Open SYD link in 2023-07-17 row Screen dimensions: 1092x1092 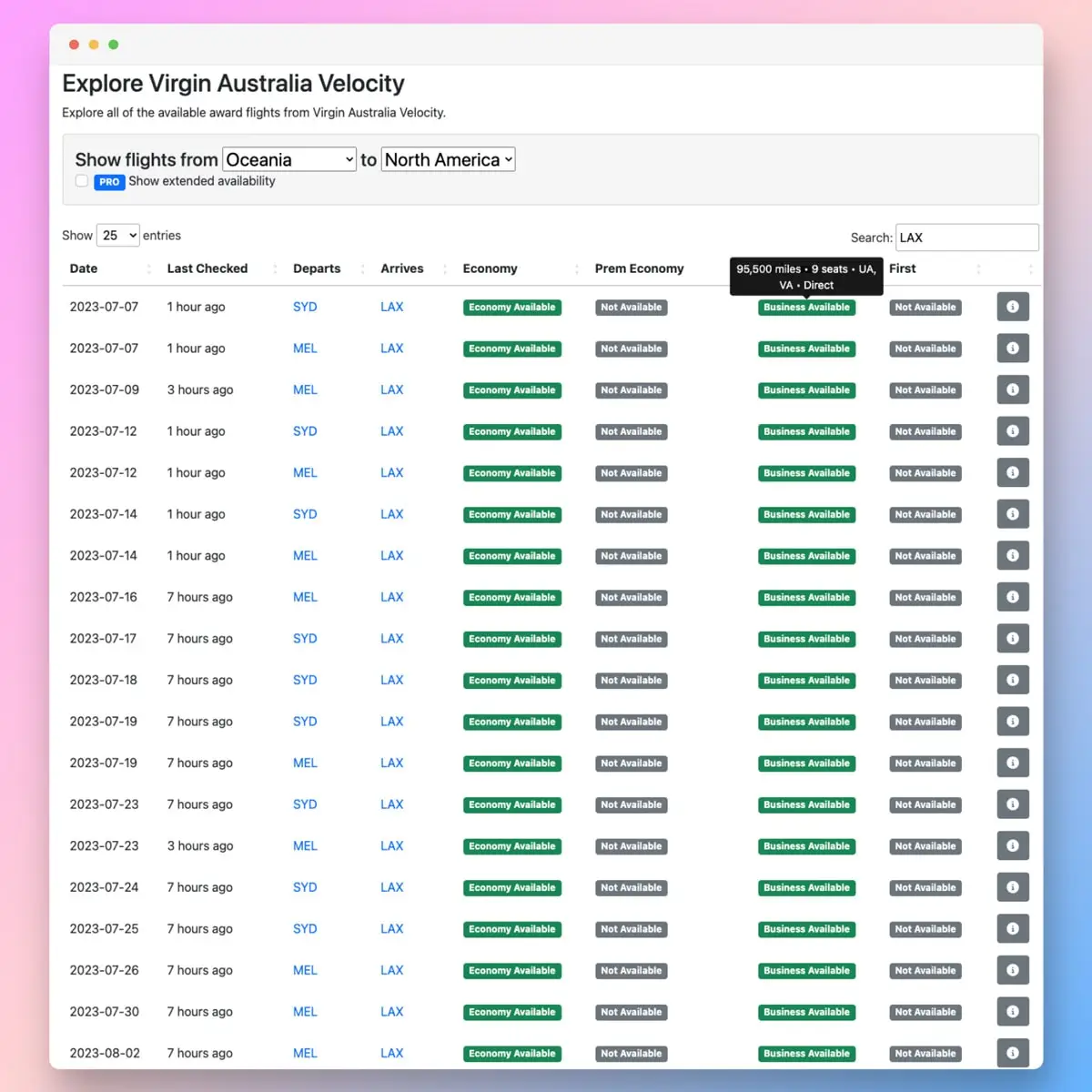click(305, 638)
